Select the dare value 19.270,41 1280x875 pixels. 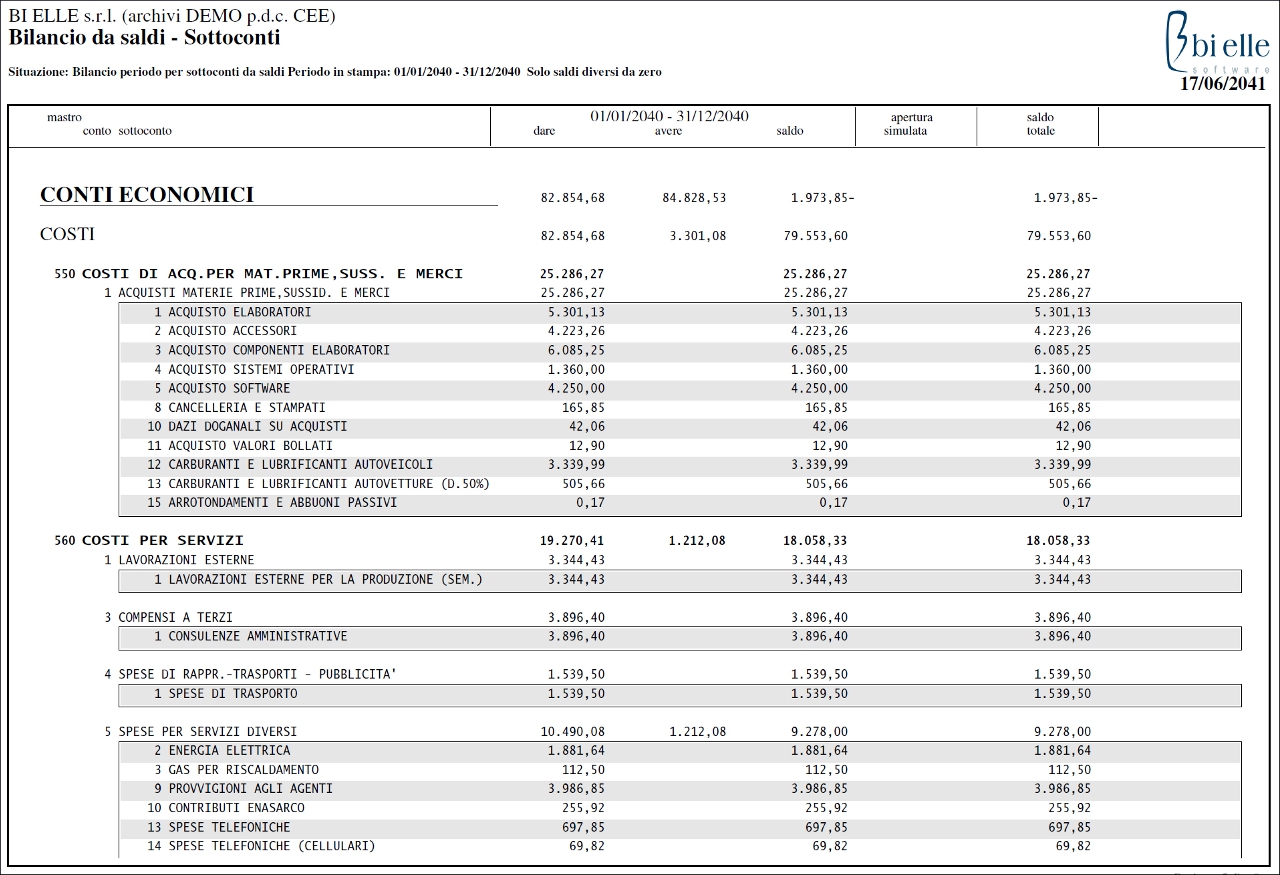(x=572, y=541)
